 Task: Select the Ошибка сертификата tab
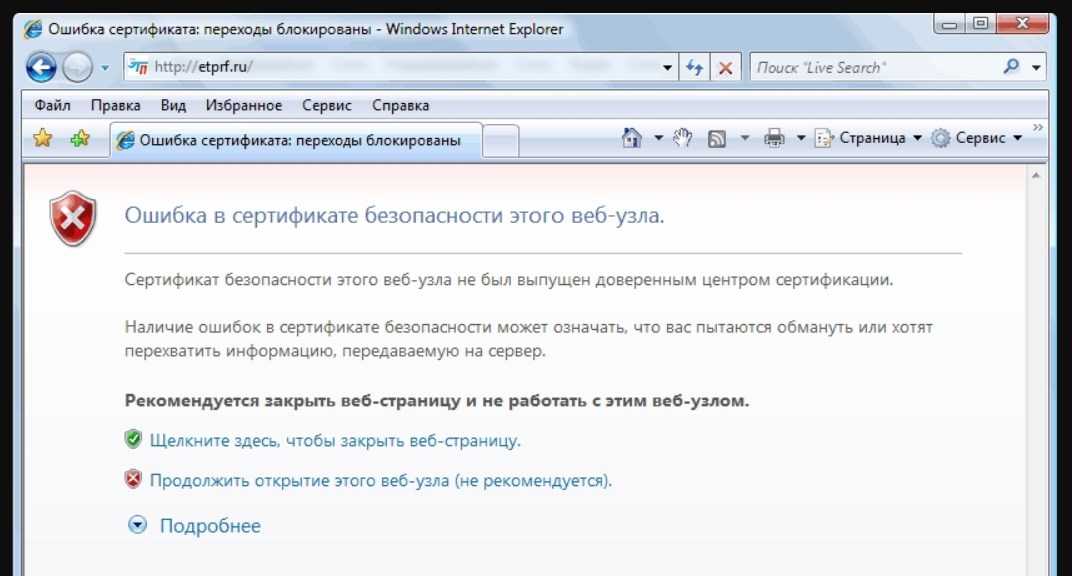click(296, 140)
